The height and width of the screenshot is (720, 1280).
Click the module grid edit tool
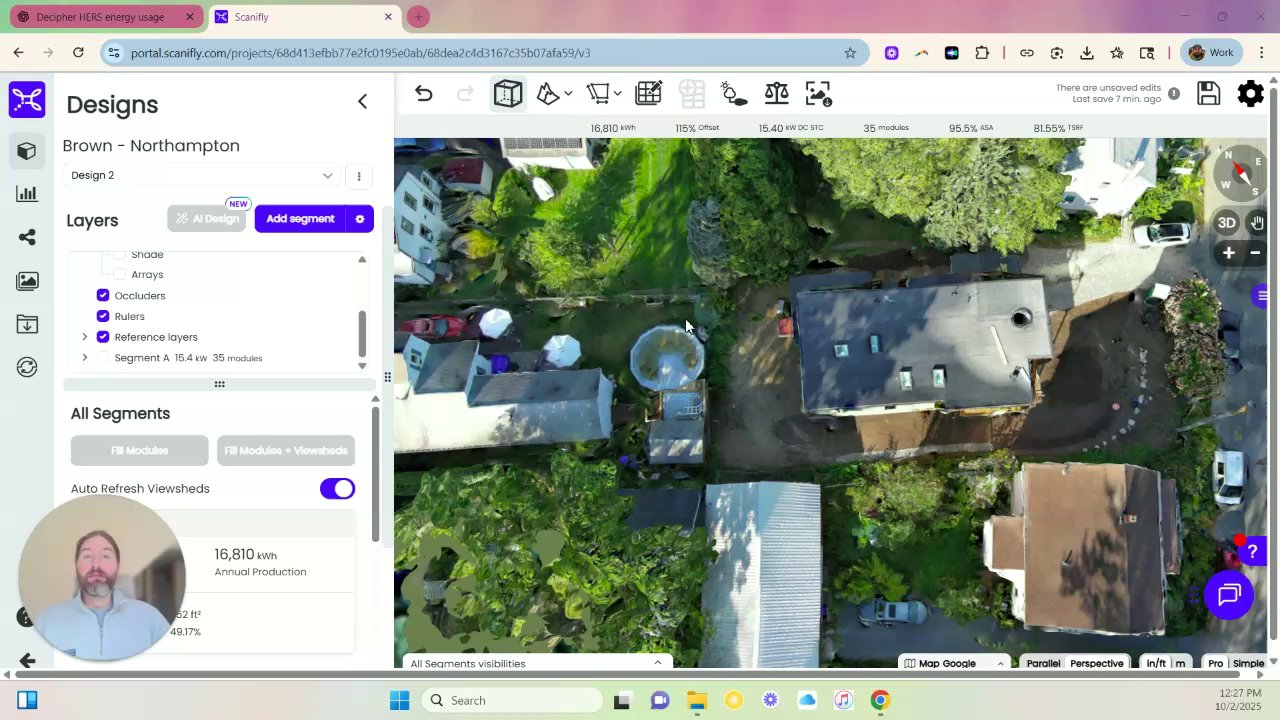648,94
